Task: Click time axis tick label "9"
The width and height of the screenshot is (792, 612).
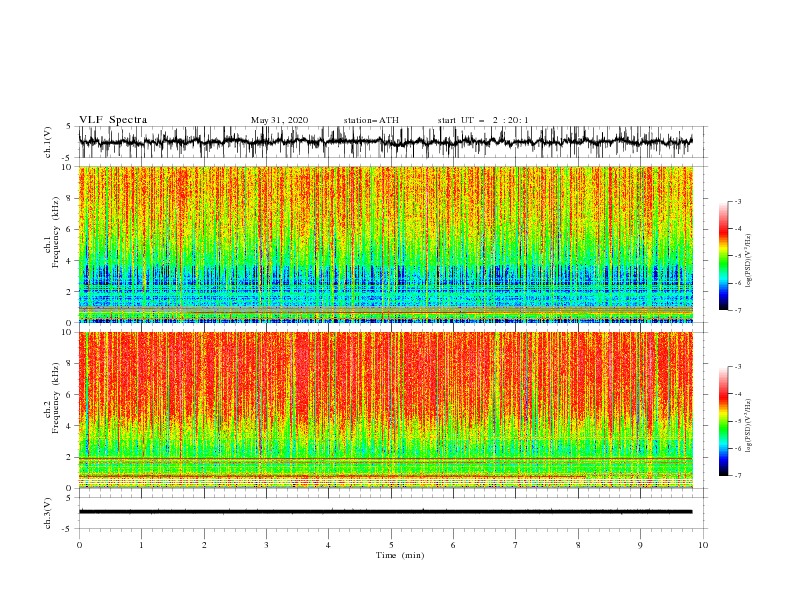Action: pos(640,545)
